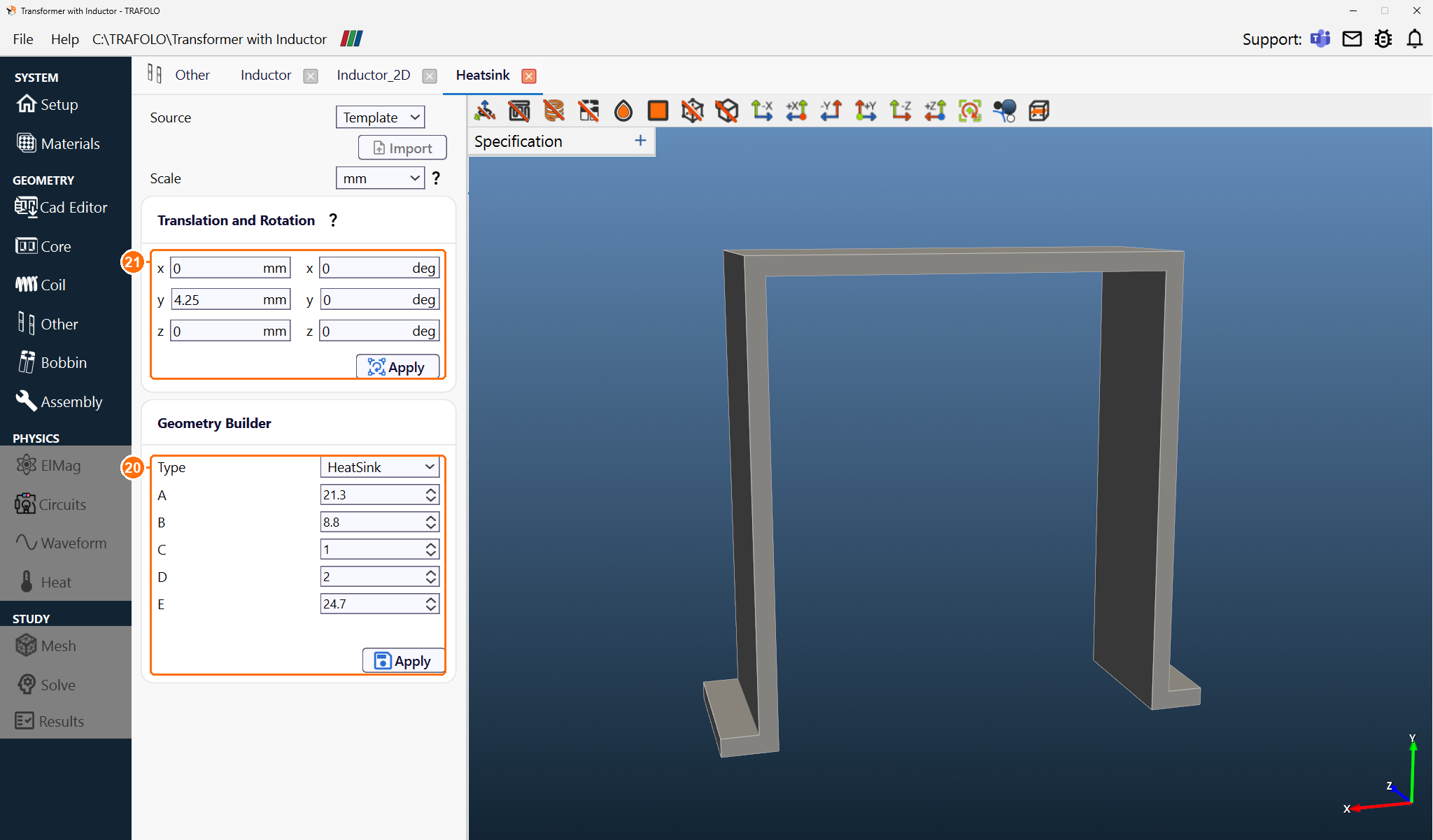Click the y translation input field
The width and height of the screenshot is (1433, 840).
[x=230, y=300]
